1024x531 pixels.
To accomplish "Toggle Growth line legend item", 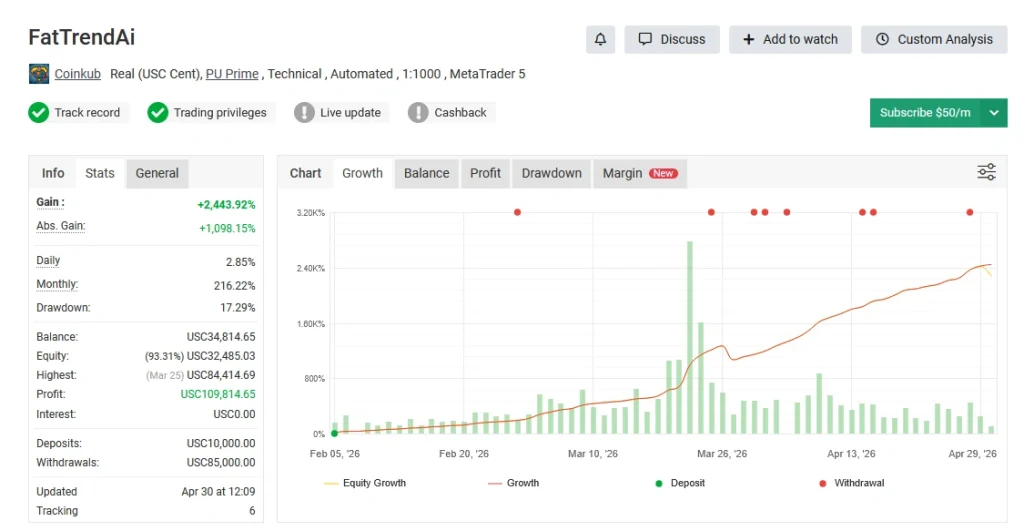I will (x=513, y=483).
